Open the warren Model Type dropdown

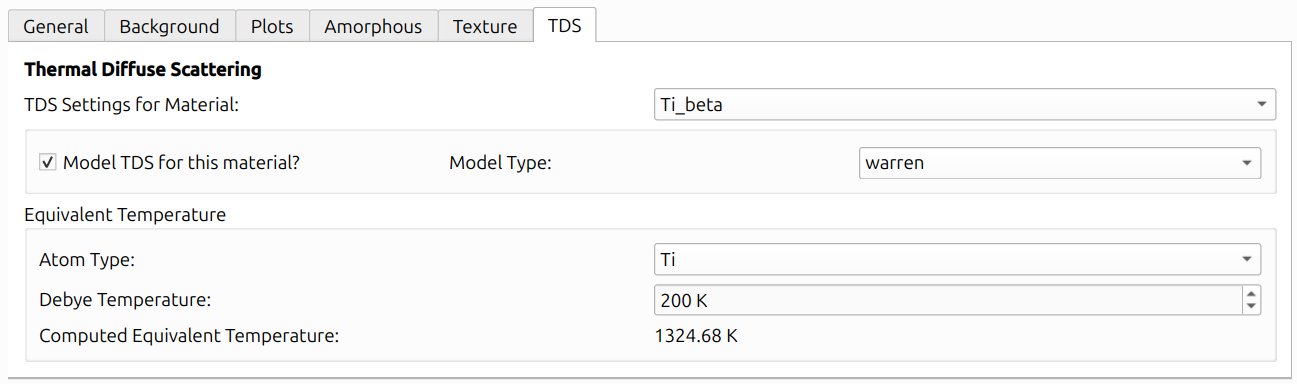click(x=1060, y=162)
